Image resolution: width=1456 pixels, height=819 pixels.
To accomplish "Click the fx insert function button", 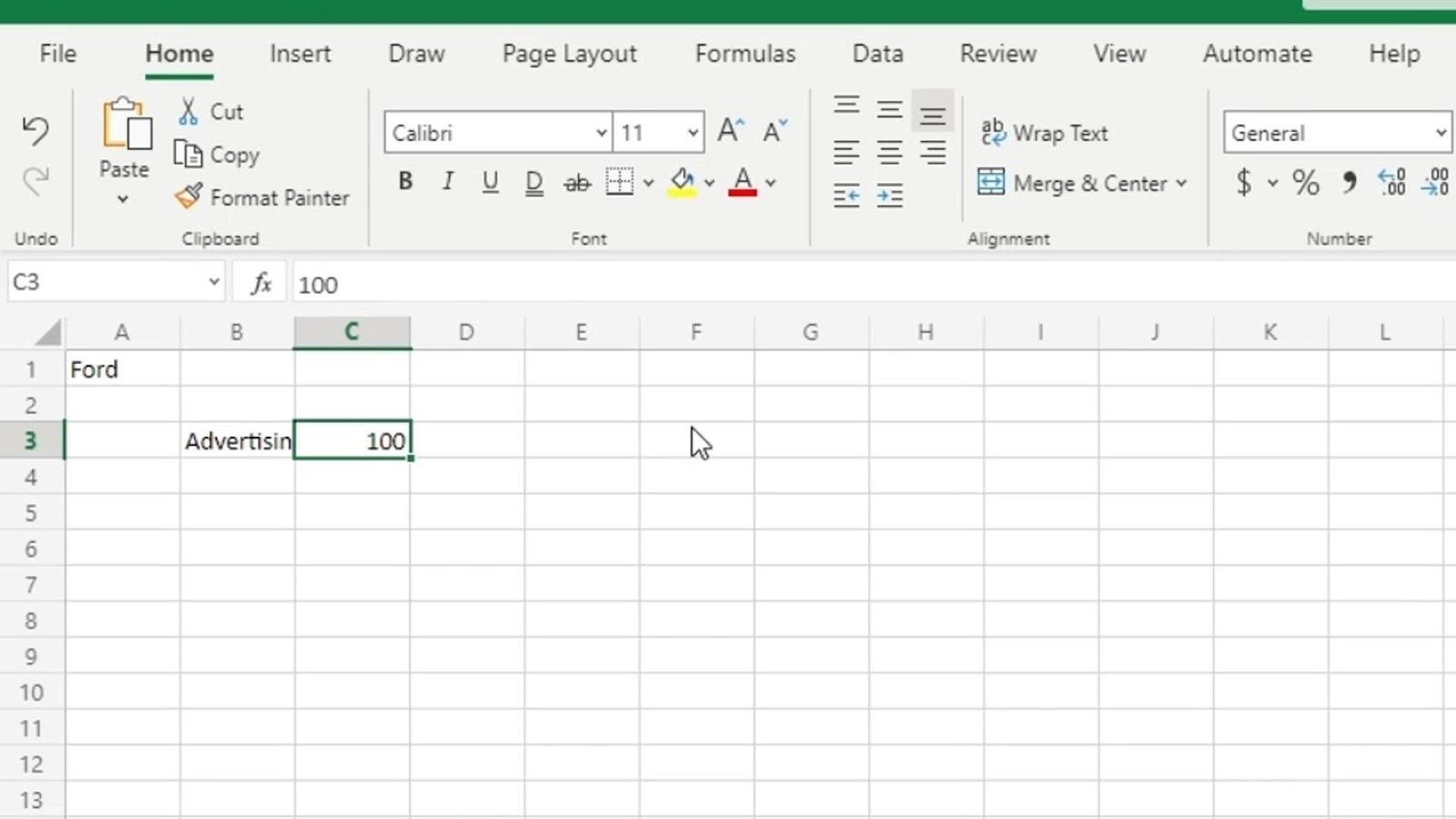I will [x=261, y=283].
